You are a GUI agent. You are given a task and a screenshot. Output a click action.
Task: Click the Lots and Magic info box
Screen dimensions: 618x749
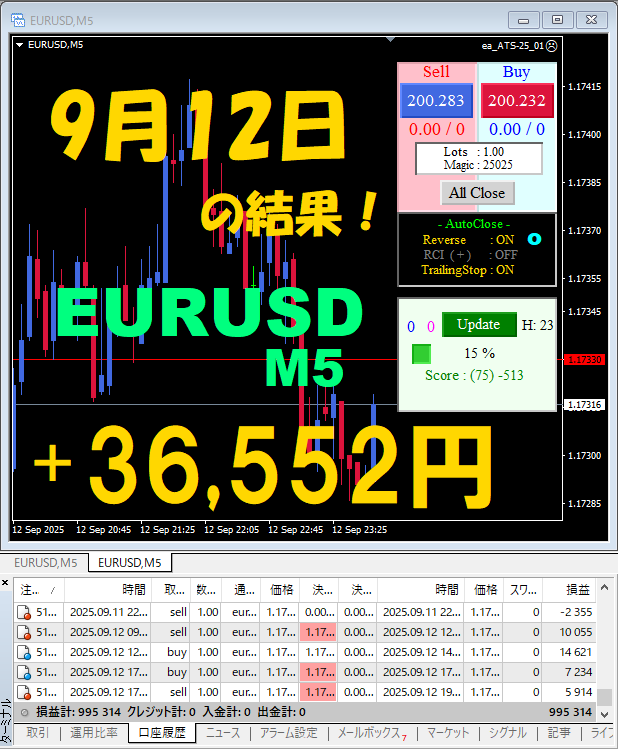479,159
